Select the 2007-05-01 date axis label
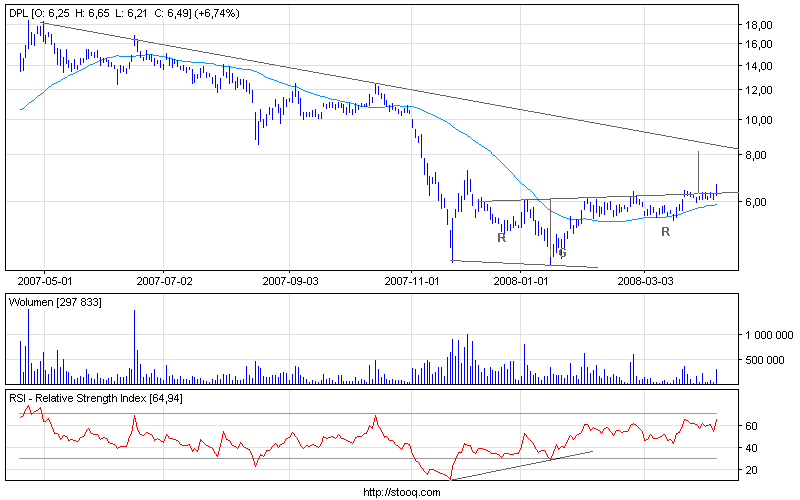This screenshot has width=800, height=500. coord(45,281)
